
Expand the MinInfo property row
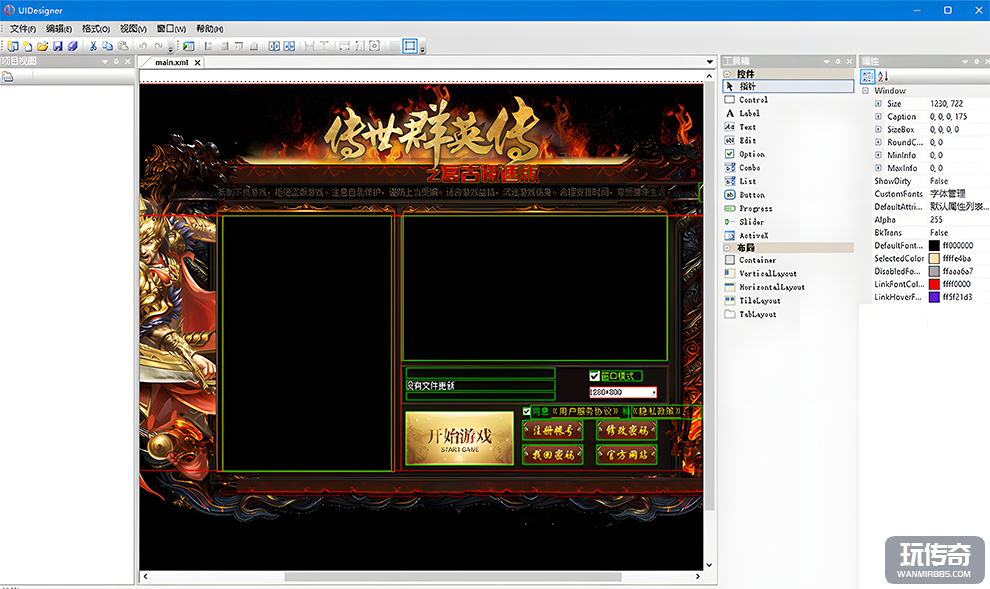878,155
